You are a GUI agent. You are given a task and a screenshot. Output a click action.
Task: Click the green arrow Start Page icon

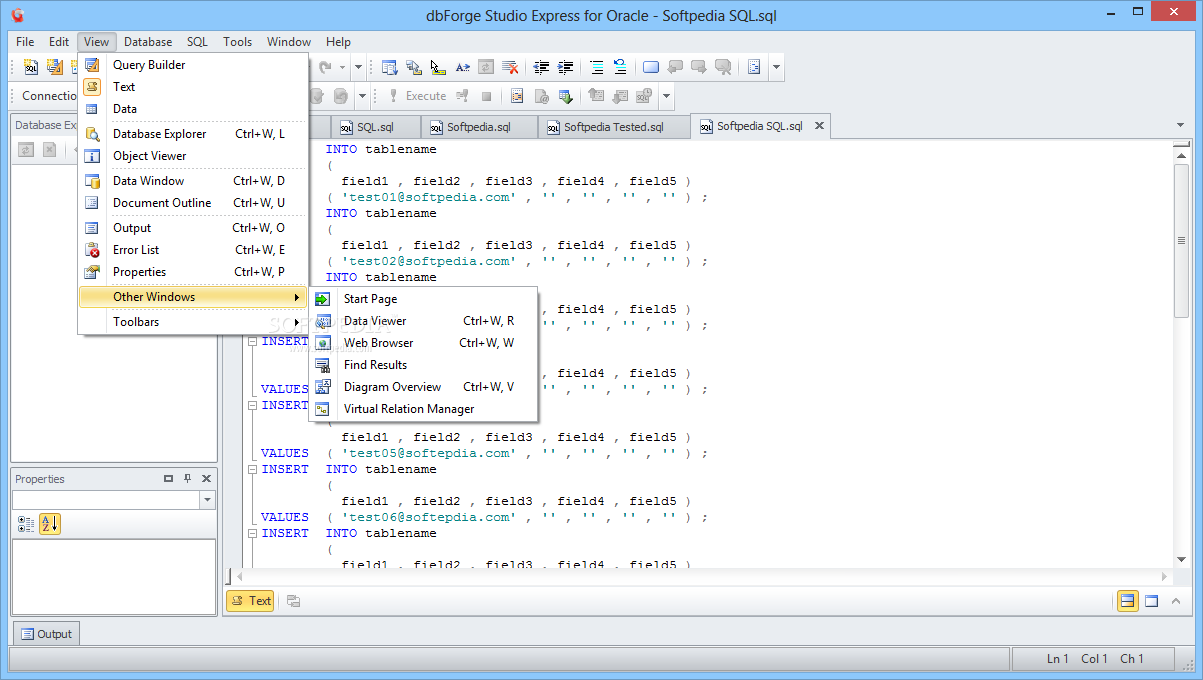coord(323,299)
